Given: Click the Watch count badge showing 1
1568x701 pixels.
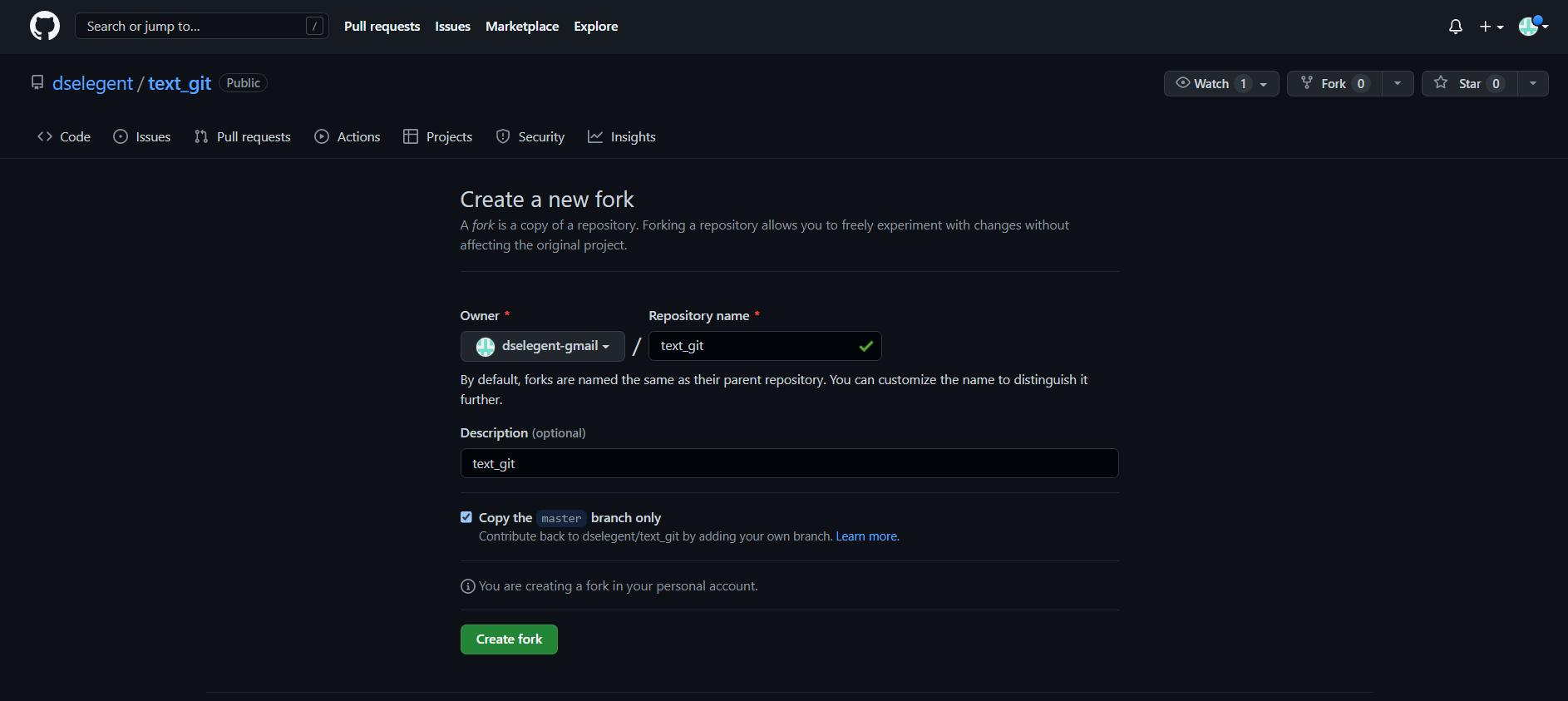Looking at the screenshot, I should point(1243,83).
